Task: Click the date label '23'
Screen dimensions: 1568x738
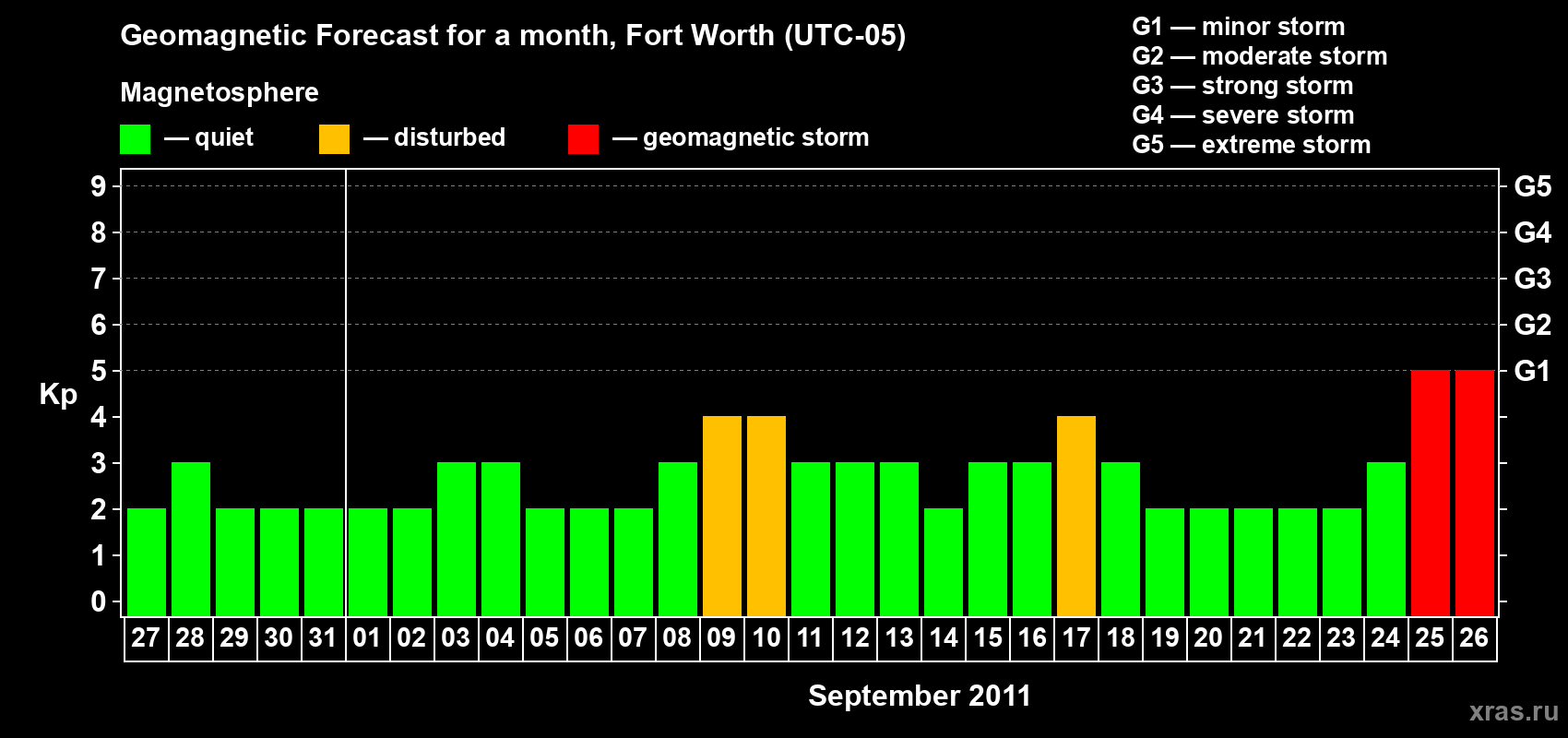Action: (1341, 637)
